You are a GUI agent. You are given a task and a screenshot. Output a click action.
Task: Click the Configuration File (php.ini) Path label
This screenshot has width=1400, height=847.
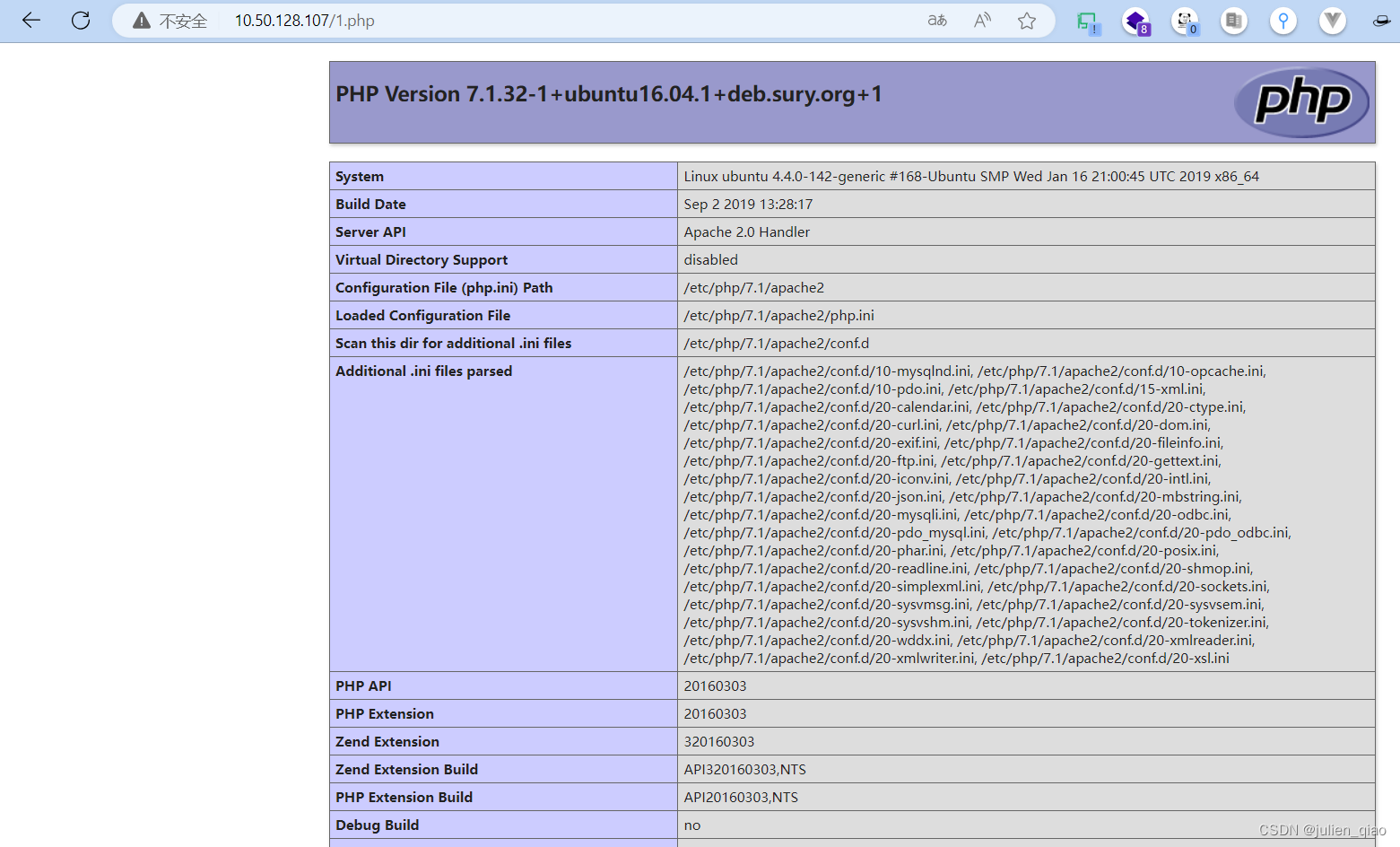click(444, 288)
